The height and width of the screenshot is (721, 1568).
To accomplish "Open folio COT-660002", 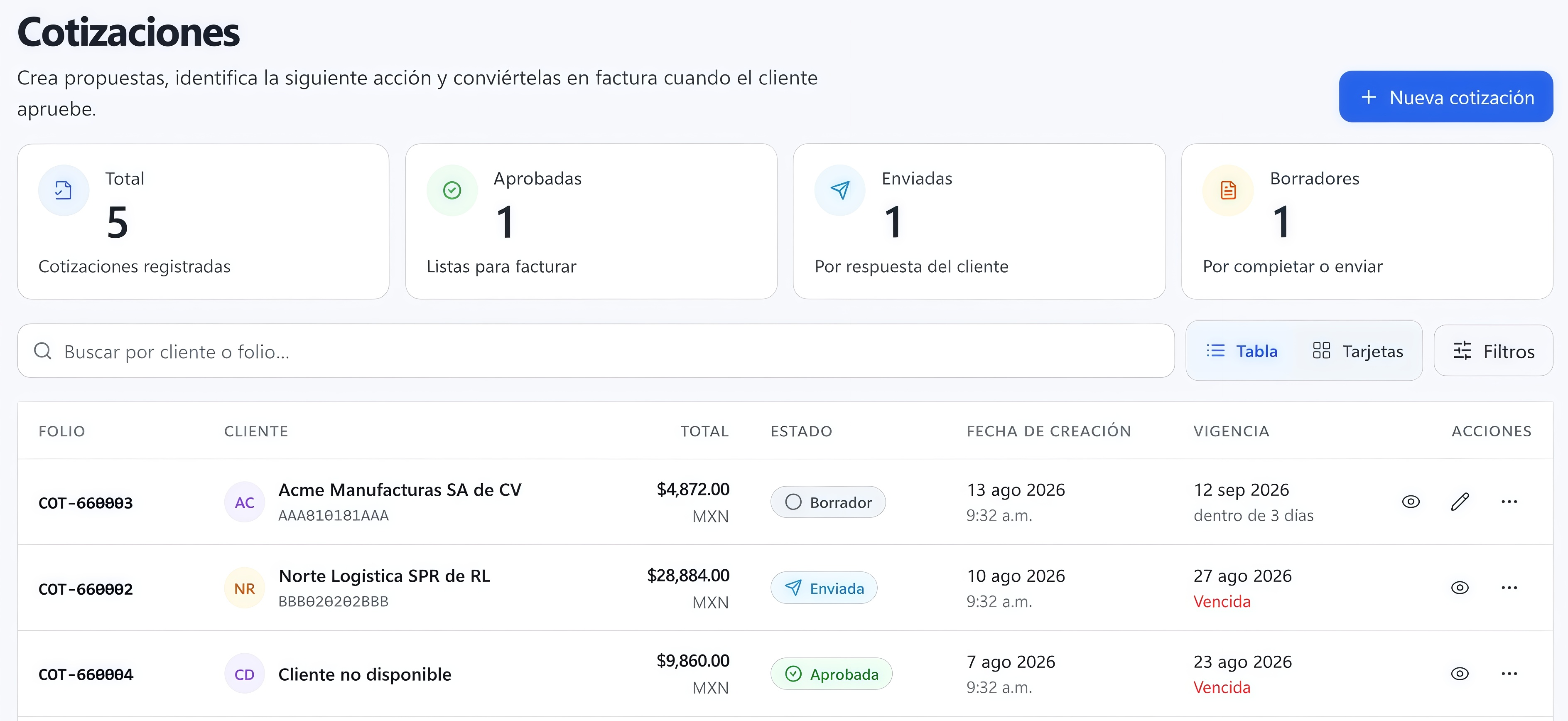I will (86, 589).
